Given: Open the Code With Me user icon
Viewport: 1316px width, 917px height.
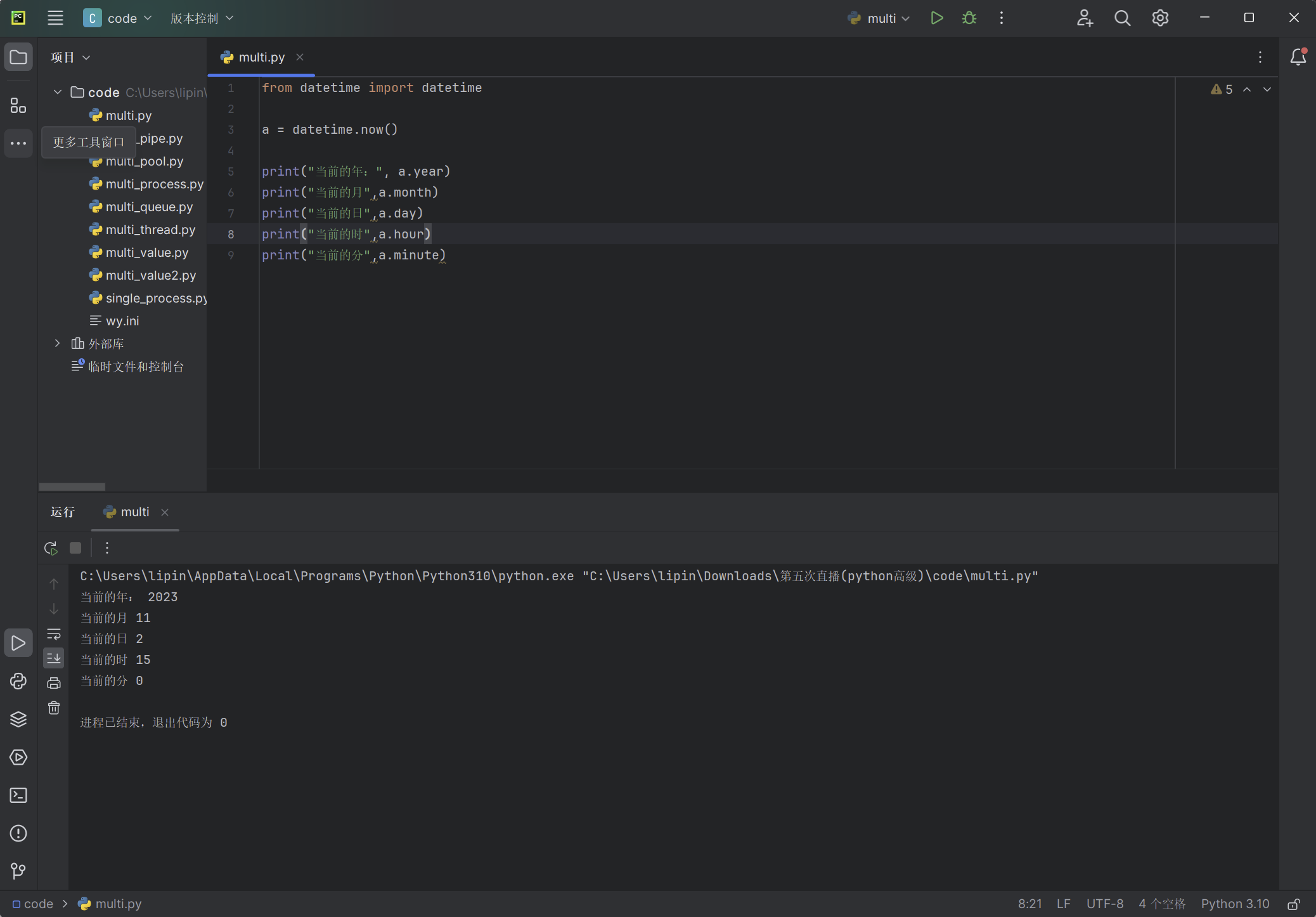Looking at the screenshot, I should point(1085,18).
